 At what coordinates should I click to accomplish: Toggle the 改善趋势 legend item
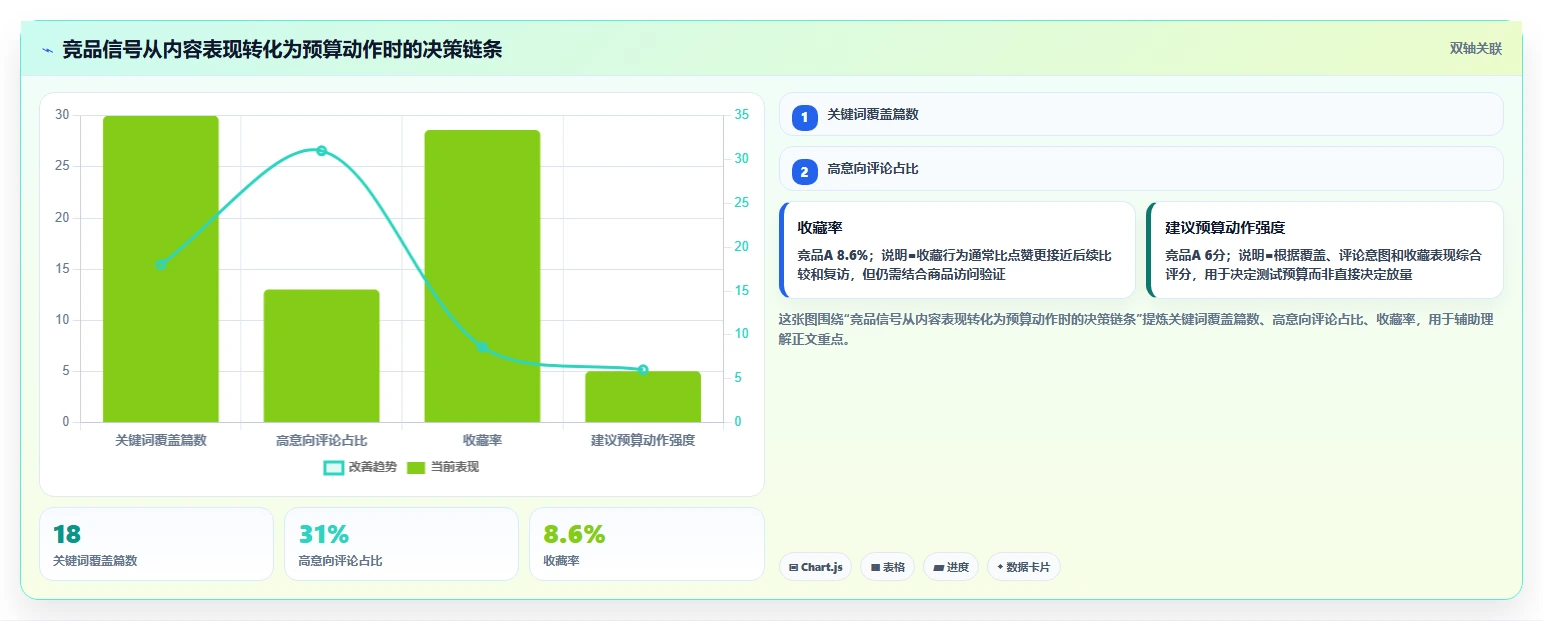click(x=360, y=467)
